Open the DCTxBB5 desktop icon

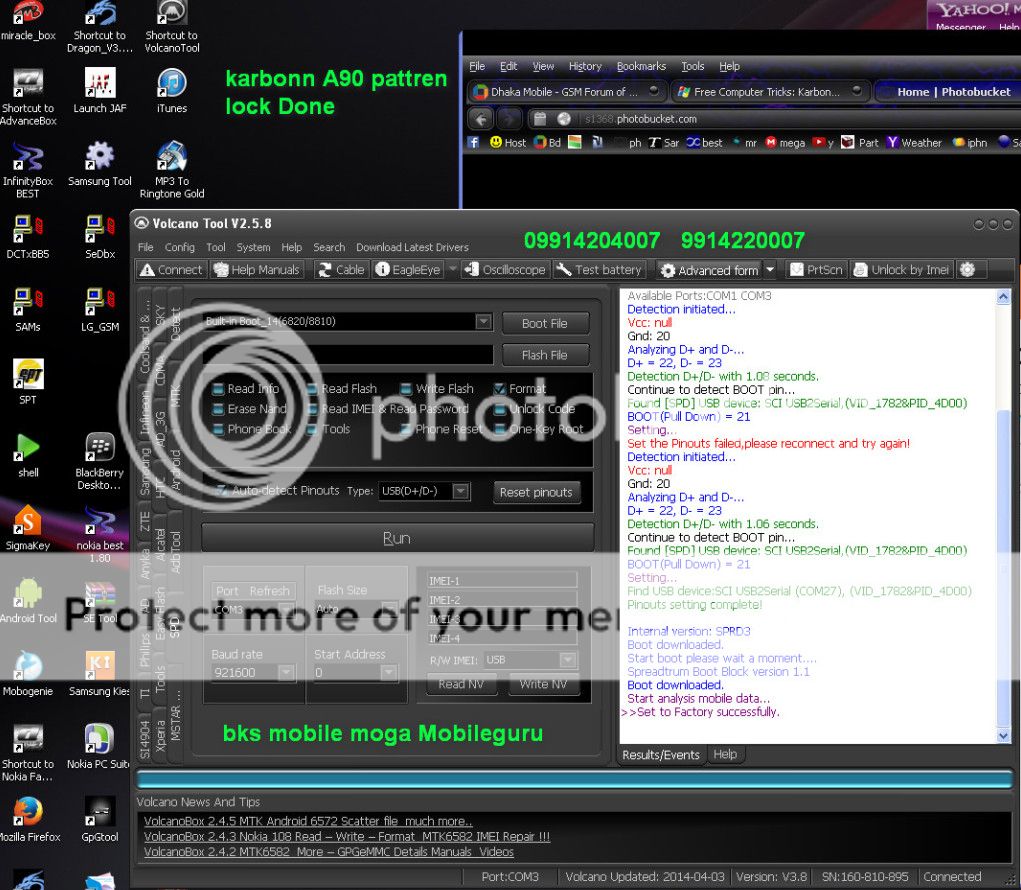27,237
